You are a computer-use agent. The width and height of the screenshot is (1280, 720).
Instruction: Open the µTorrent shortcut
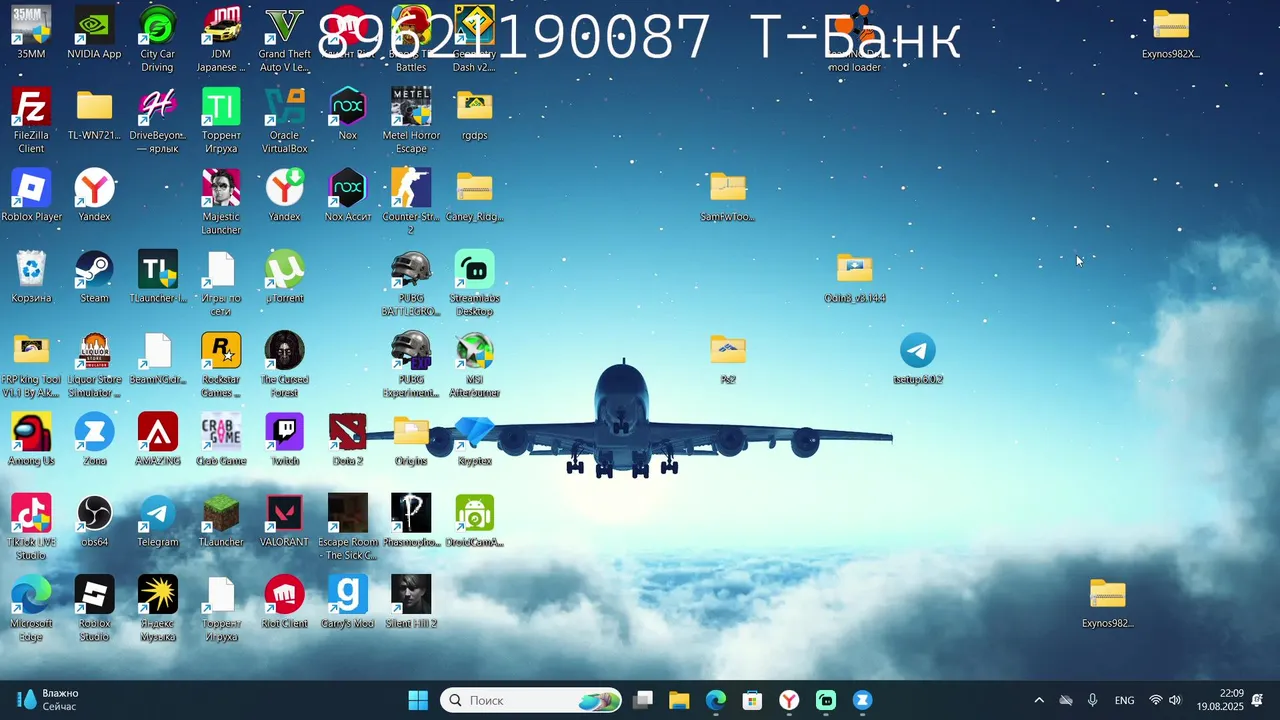click(284, 277)
